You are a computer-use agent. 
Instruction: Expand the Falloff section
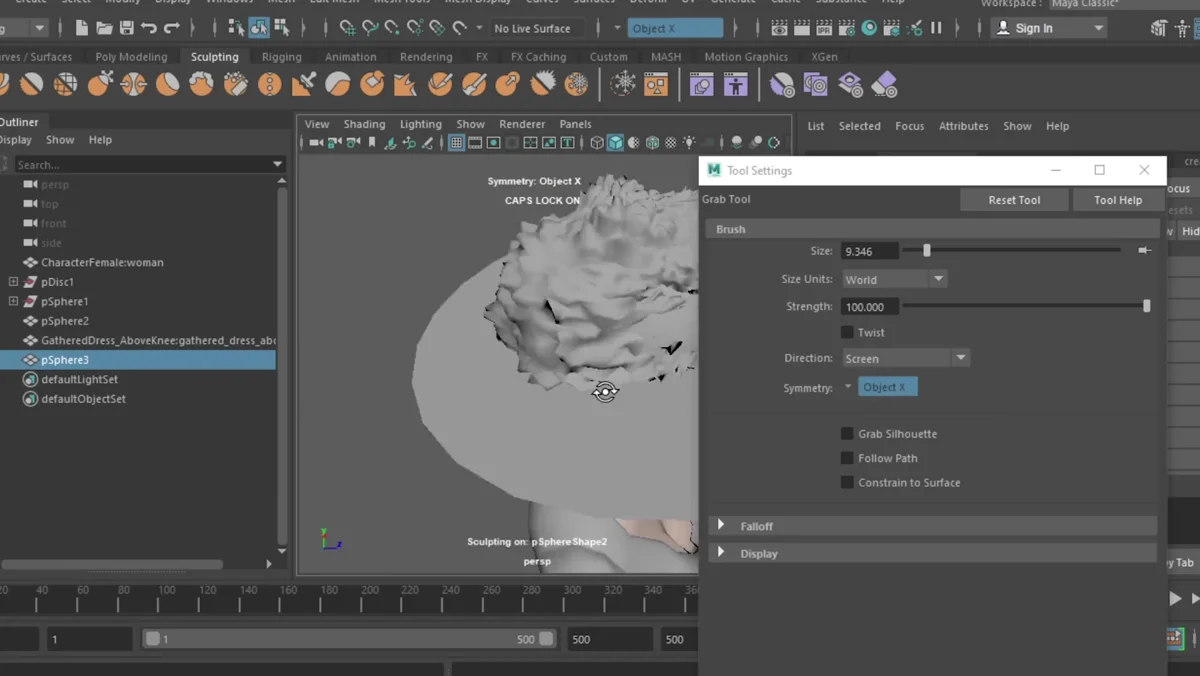(x=721, y=525)
